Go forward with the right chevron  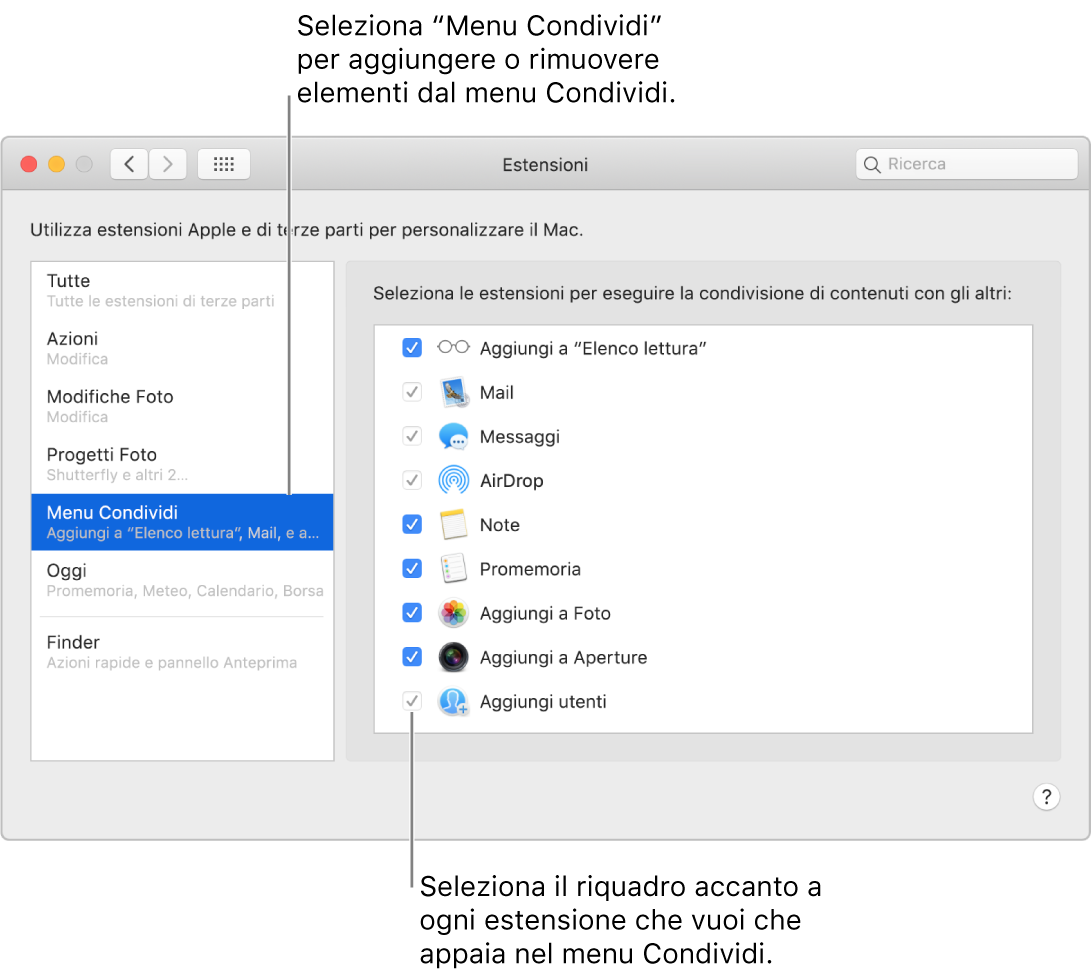[x=168, y=164]
